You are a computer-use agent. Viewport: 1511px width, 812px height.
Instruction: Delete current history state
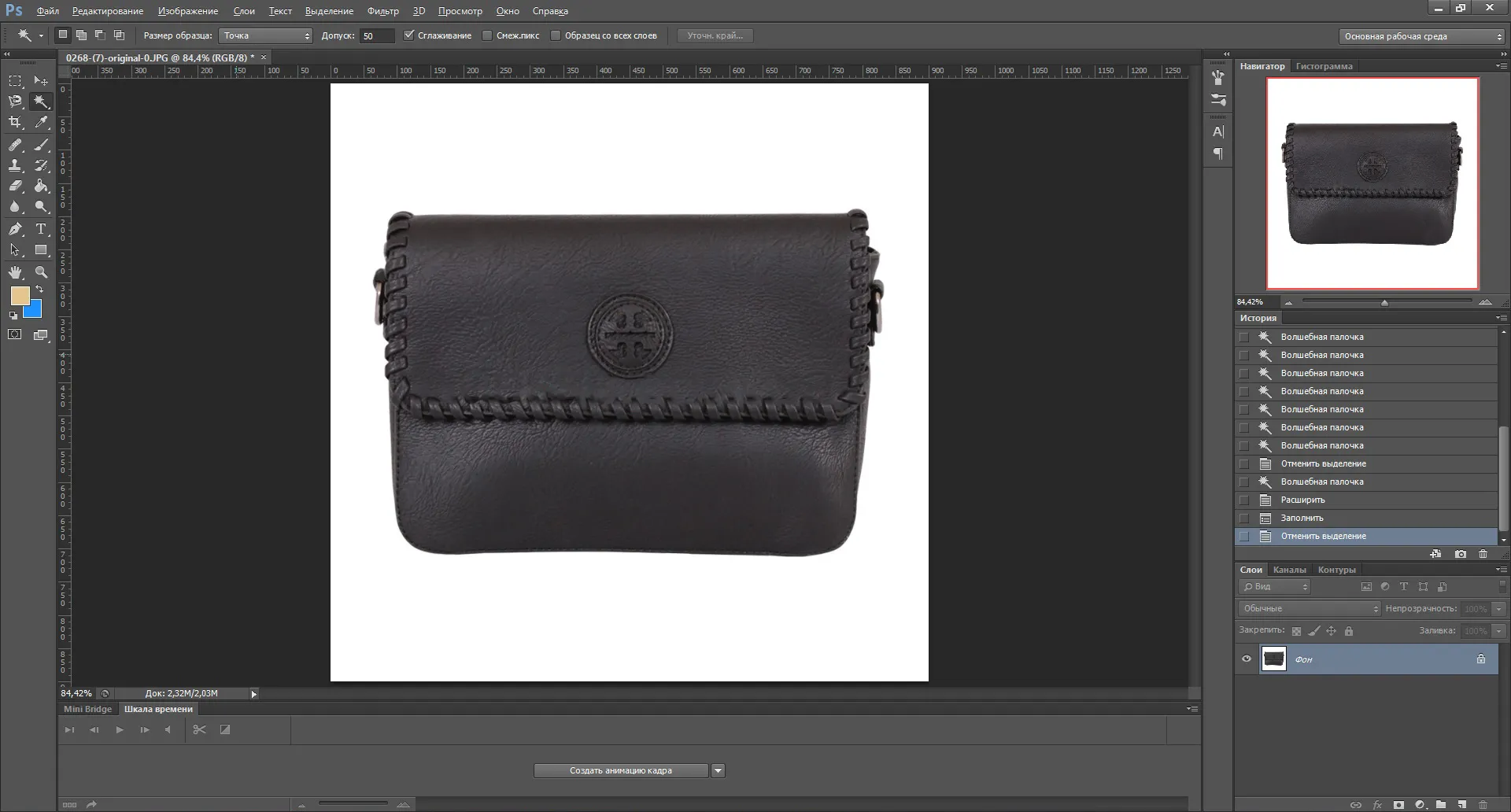coord(1483,554)
